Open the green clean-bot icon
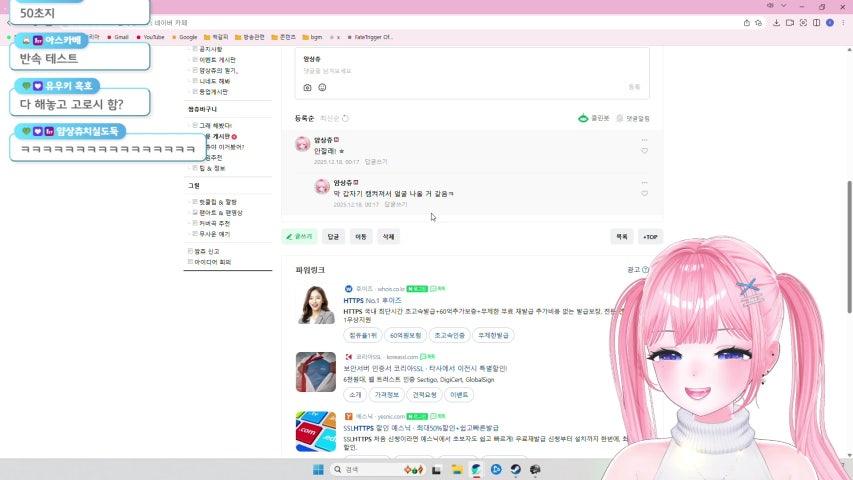 tap(583, 118)
